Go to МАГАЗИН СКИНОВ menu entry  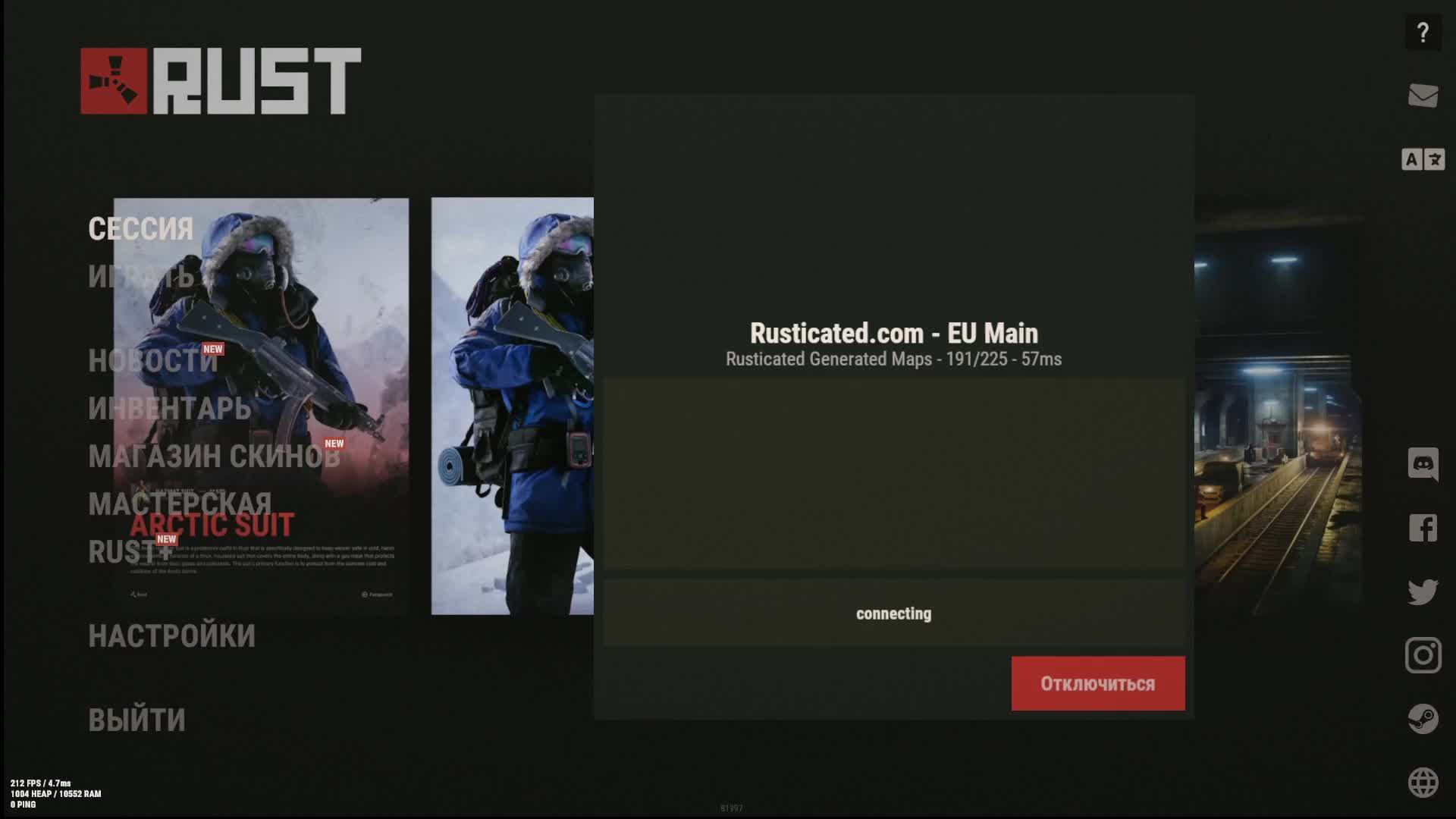pyautogui.click(x=213, y=457)
